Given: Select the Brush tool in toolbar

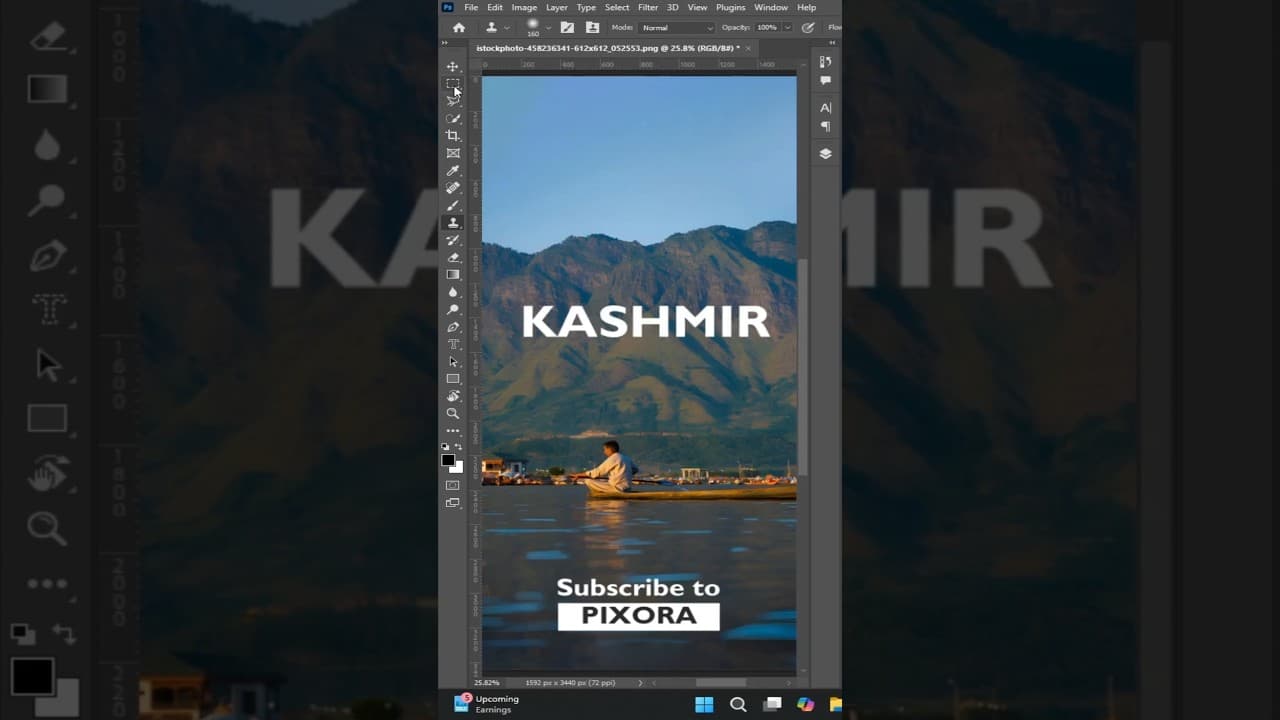Looking at the screenshot, I should point(453,205).
